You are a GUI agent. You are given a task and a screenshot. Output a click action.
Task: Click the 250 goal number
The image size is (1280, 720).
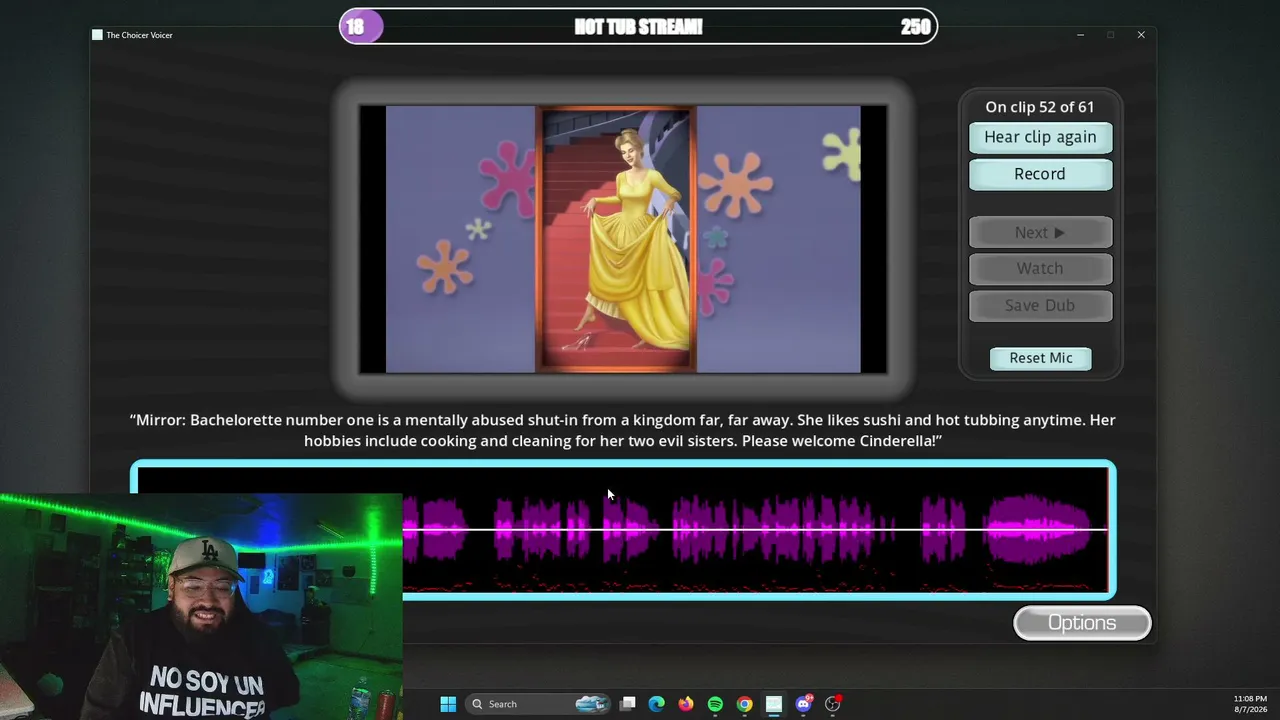915,27
